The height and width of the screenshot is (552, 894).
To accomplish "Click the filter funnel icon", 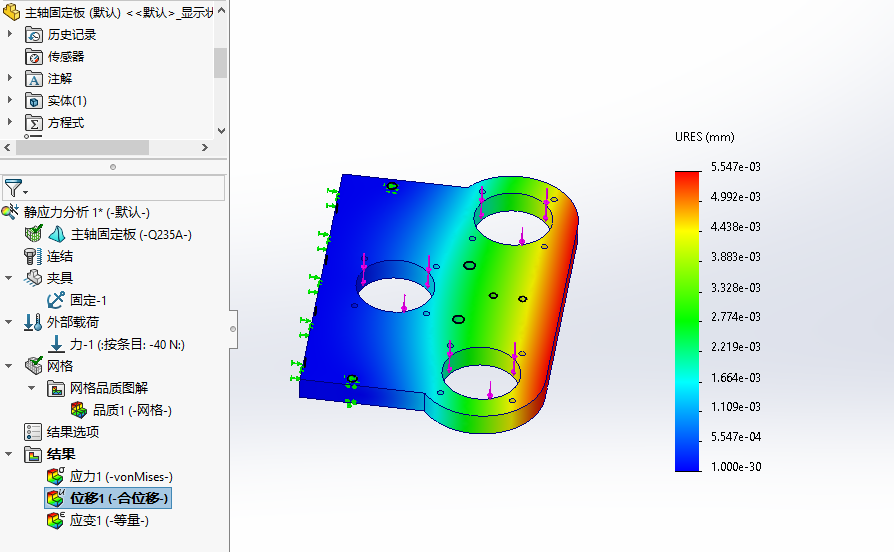I will click(13, 188).
